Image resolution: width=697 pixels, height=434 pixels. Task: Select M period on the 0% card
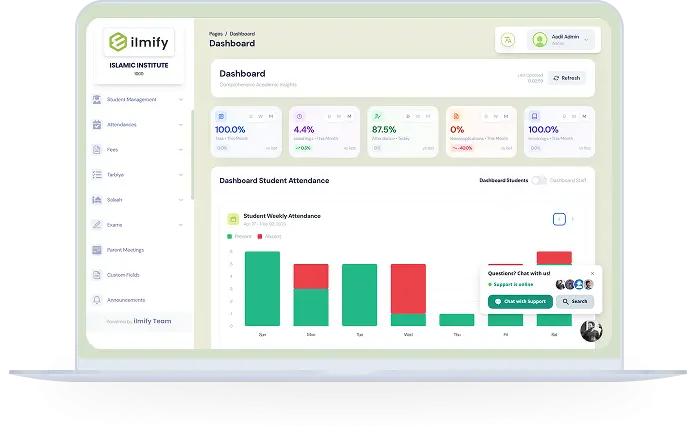tap(506, 117)
